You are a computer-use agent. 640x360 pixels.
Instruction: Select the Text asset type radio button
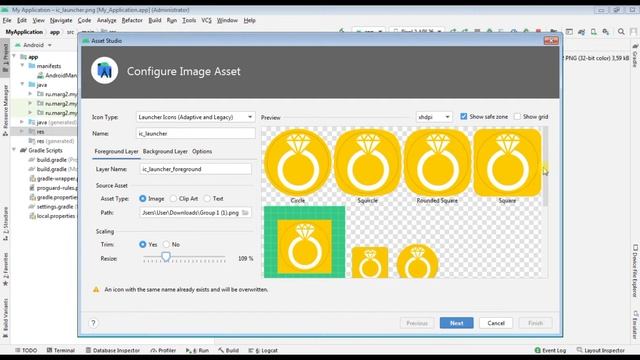[x=207, y=199]
